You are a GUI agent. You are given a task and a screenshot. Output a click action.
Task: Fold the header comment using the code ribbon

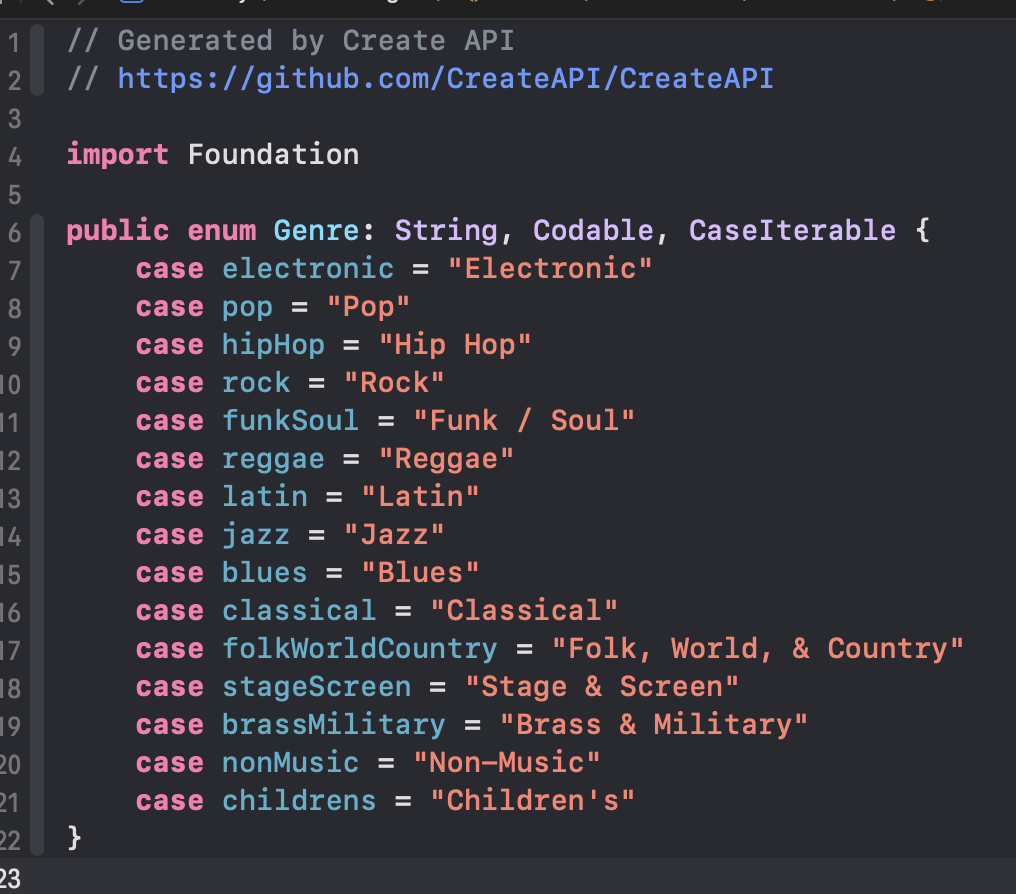tap(37, 60)
